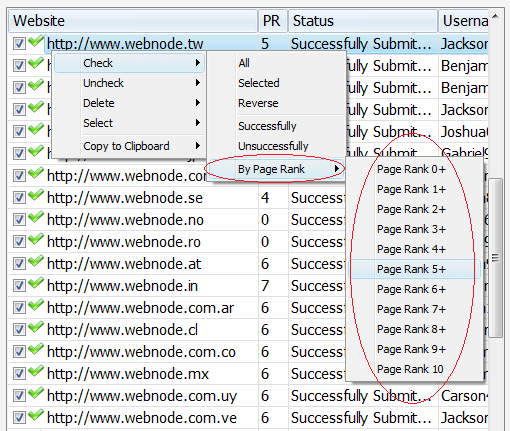Click username Carson in webnode.com.uy row
Image resolution: width=510 pixels, height=431 pixels.
pos(464,396)
